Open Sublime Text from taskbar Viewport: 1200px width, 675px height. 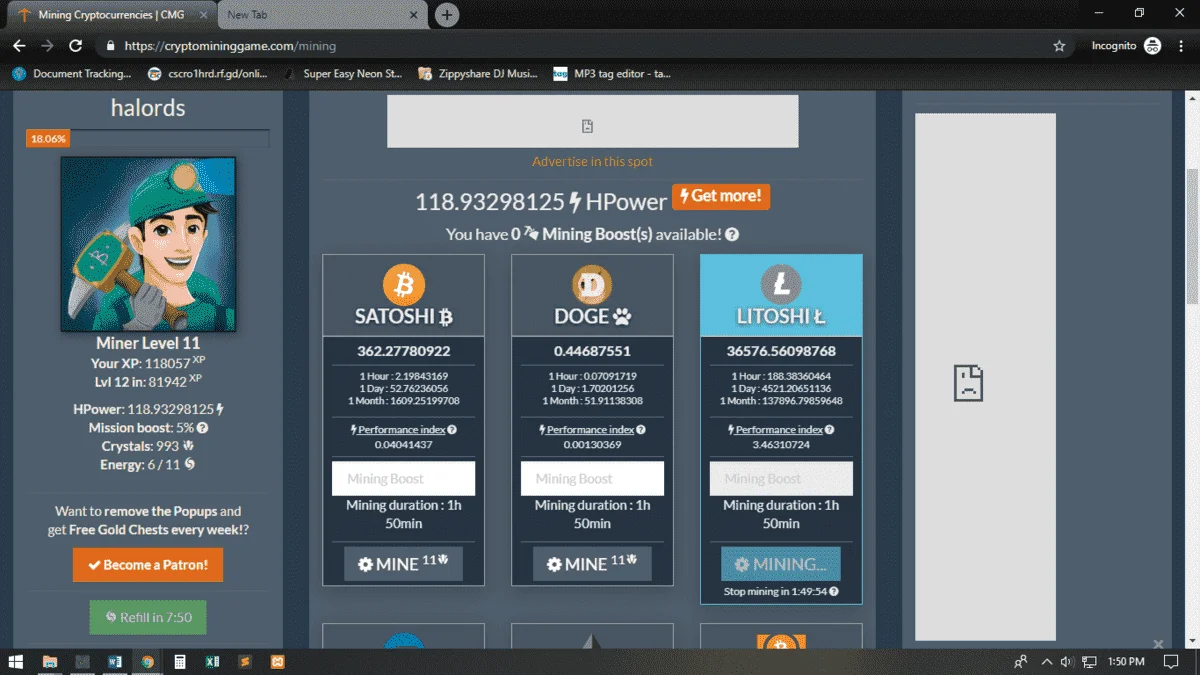point(245,662)
